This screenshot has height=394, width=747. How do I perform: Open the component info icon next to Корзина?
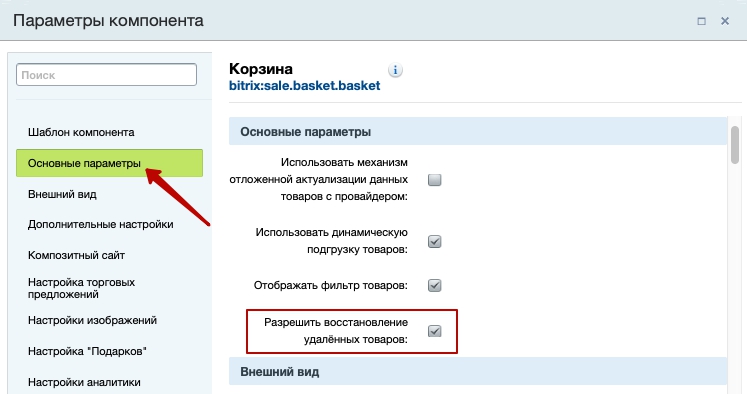pyautogui.click(x=395, y=71)
